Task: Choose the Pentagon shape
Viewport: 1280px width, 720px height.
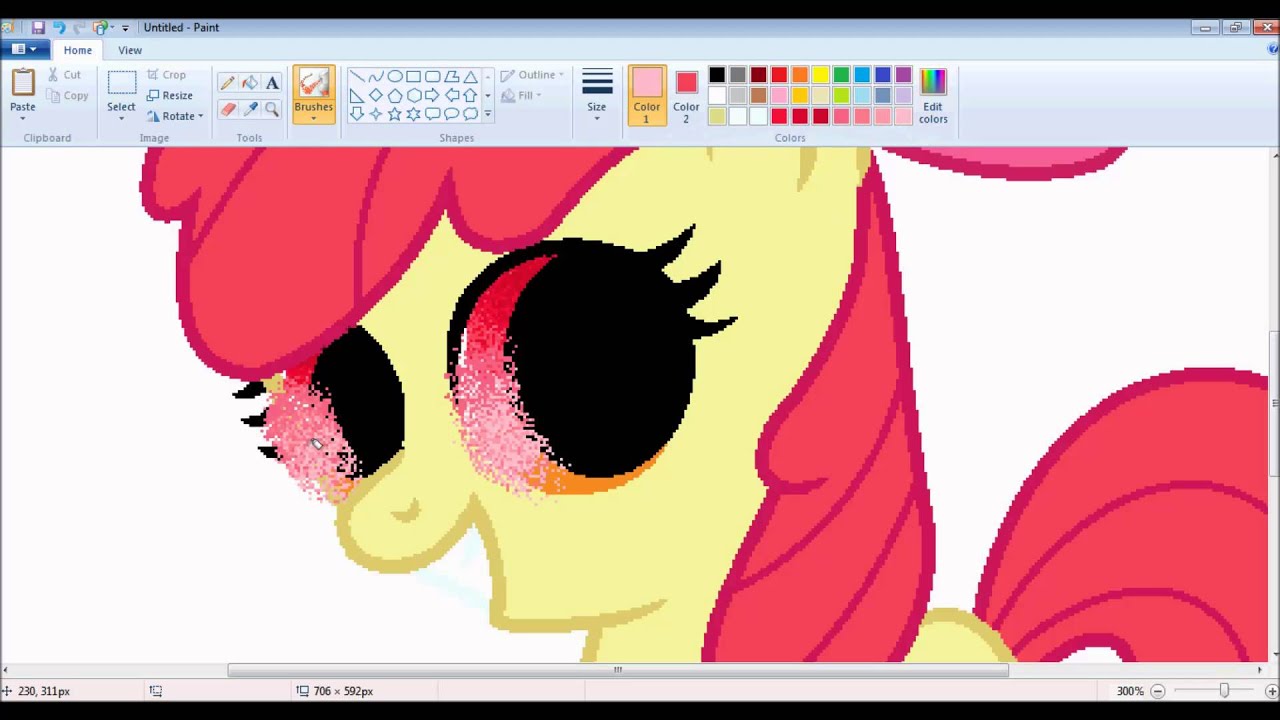Action: click(x=394, y=96)
